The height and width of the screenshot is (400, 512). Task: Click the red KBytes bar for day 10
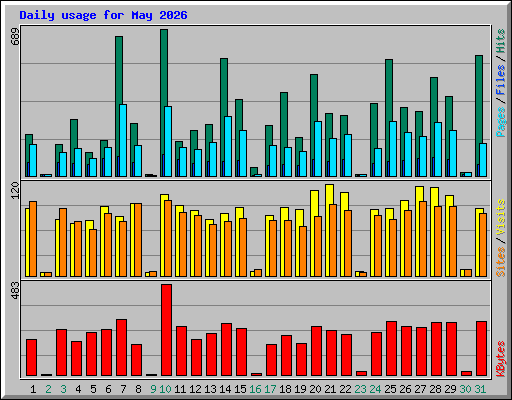167,330
